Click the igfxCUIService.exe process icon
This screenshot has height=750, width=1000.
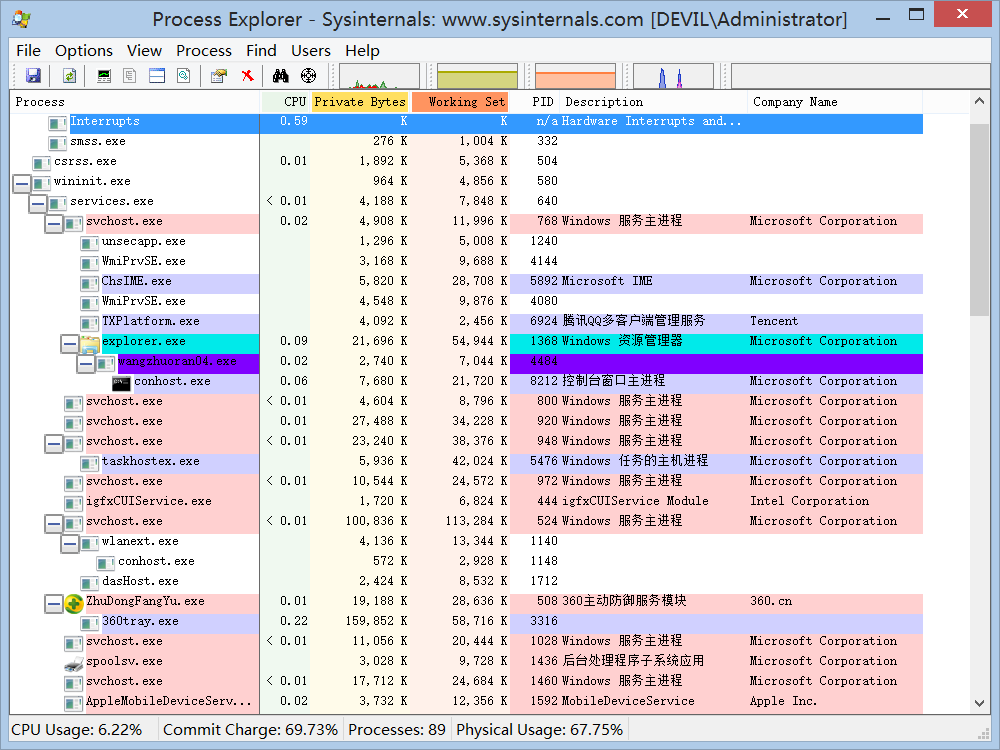coord(74,503)
